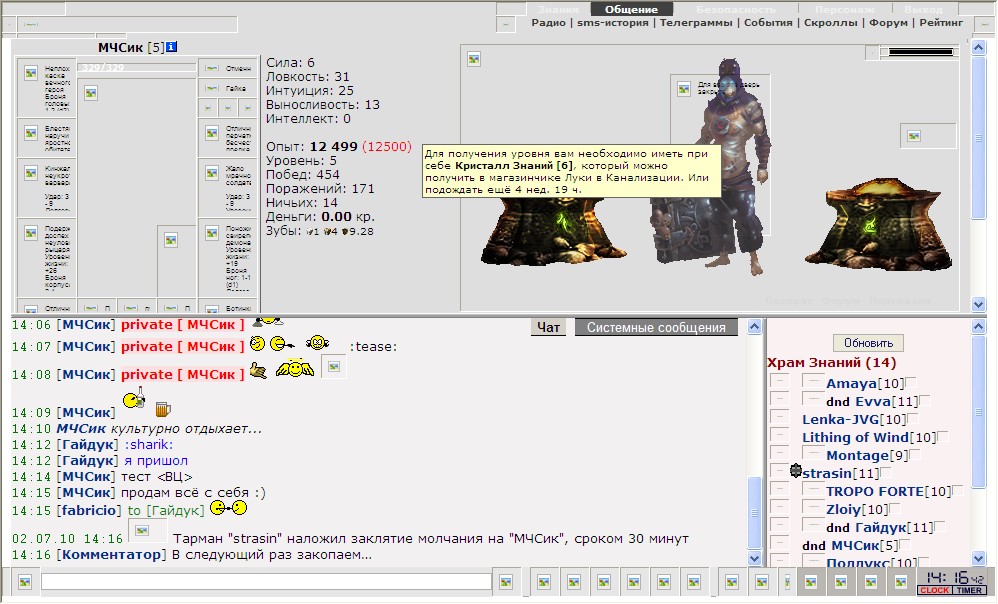998x604 pixels.
Task: Click the user list scrollbar thumb
Action: (x=978, y=412)
